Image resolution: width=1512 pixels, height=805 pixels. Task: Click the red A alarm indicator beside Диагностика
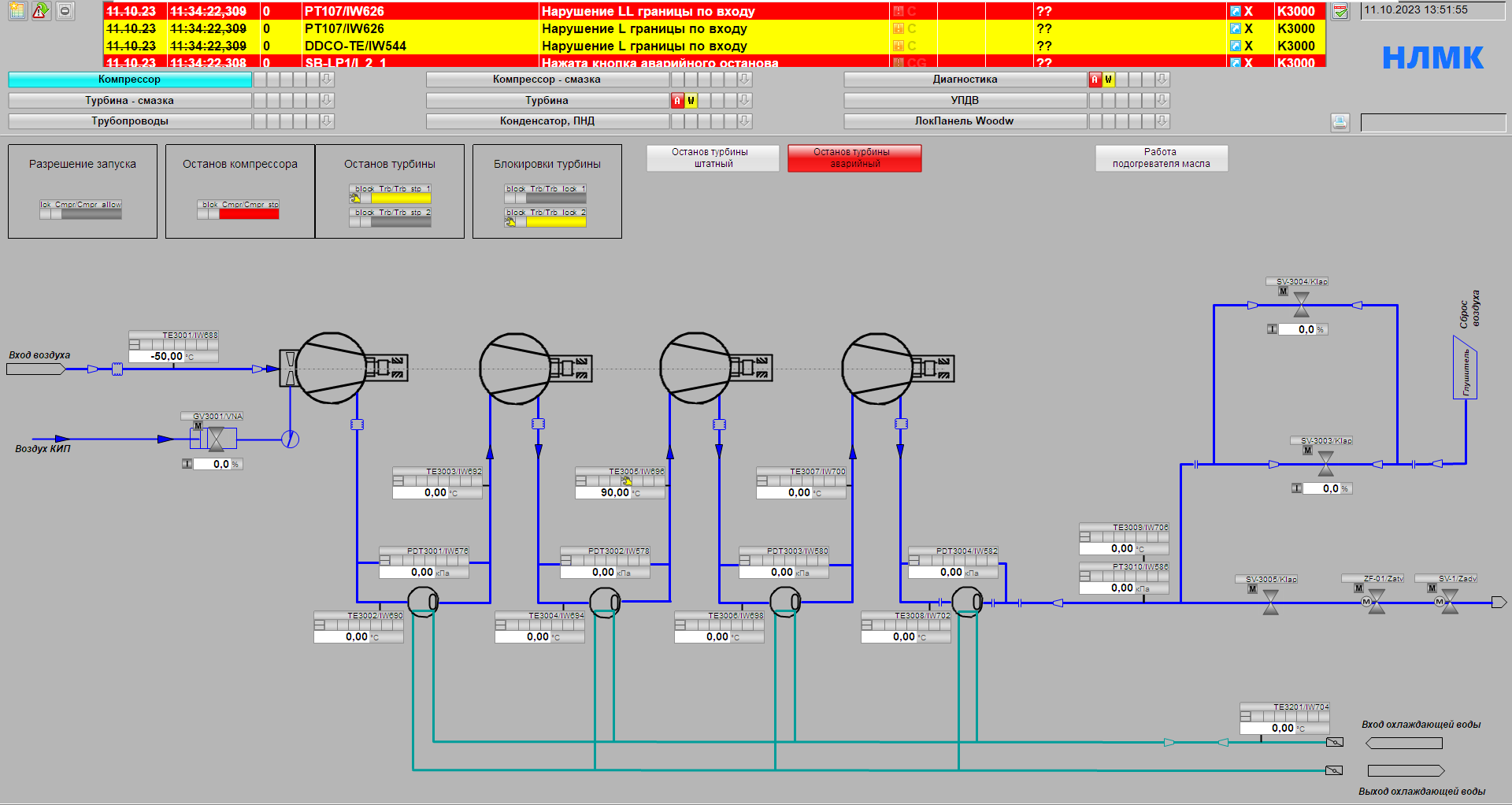tap(1094, 79)
